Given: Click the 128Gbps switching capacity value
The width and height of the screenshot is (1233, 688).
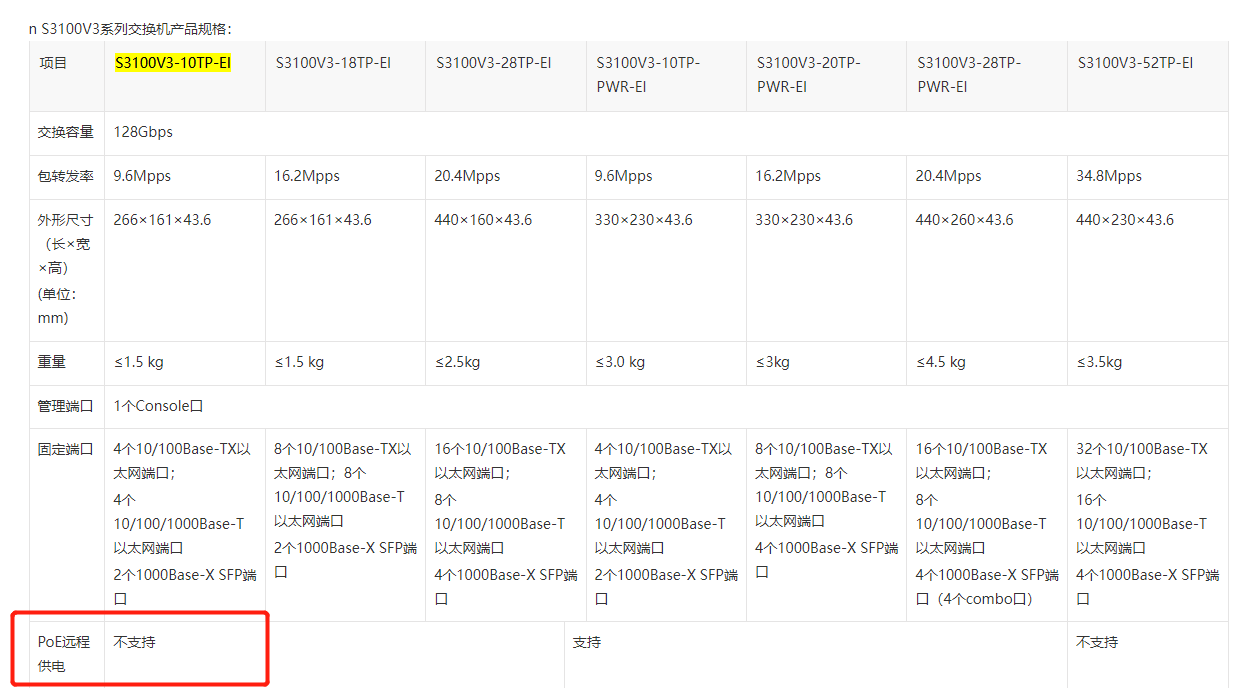Looking at the screenshot, I should click(143, 132).
